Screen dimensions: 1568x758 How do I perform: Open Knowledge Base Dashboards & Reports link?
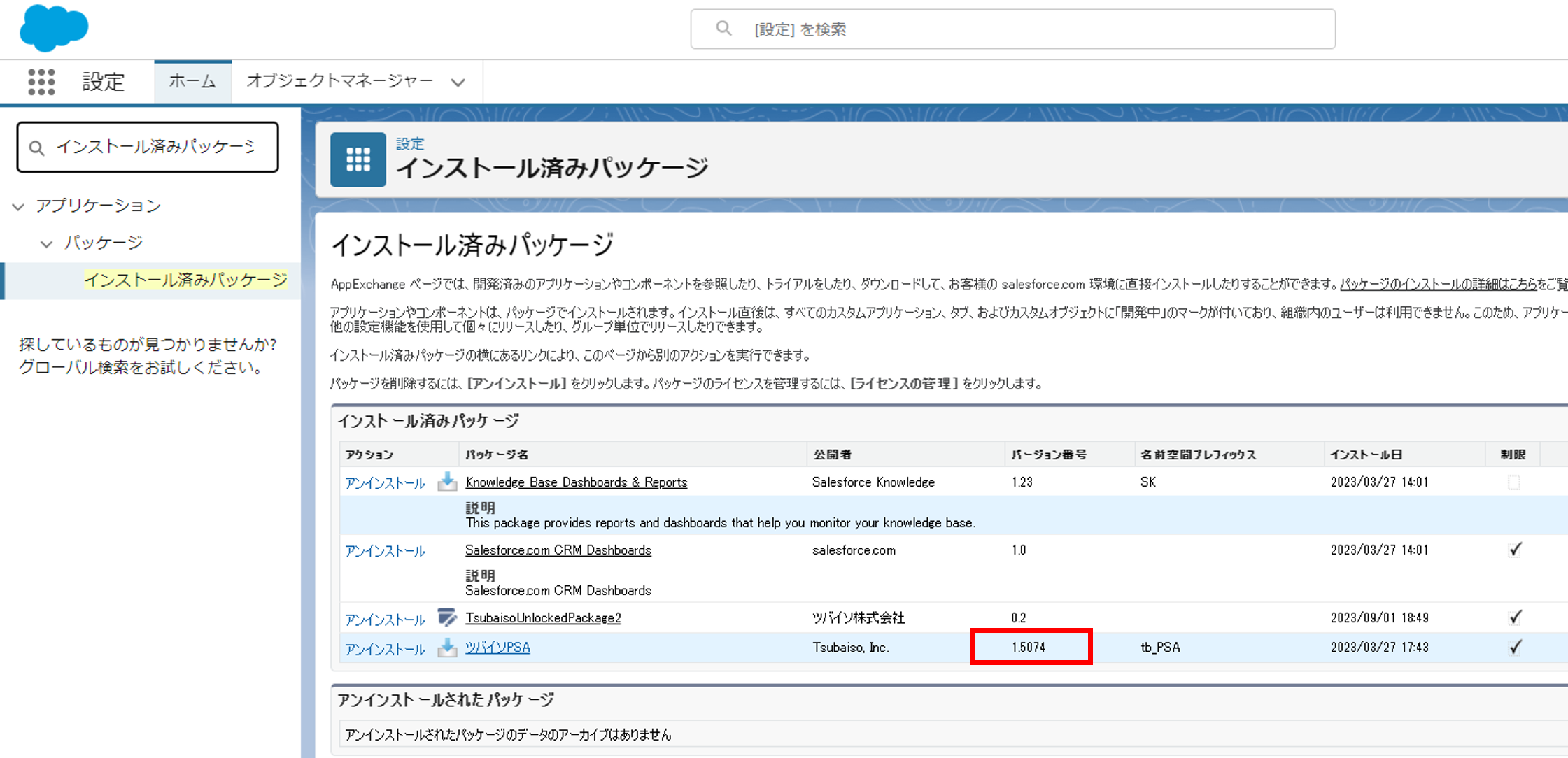click(577, 482)
